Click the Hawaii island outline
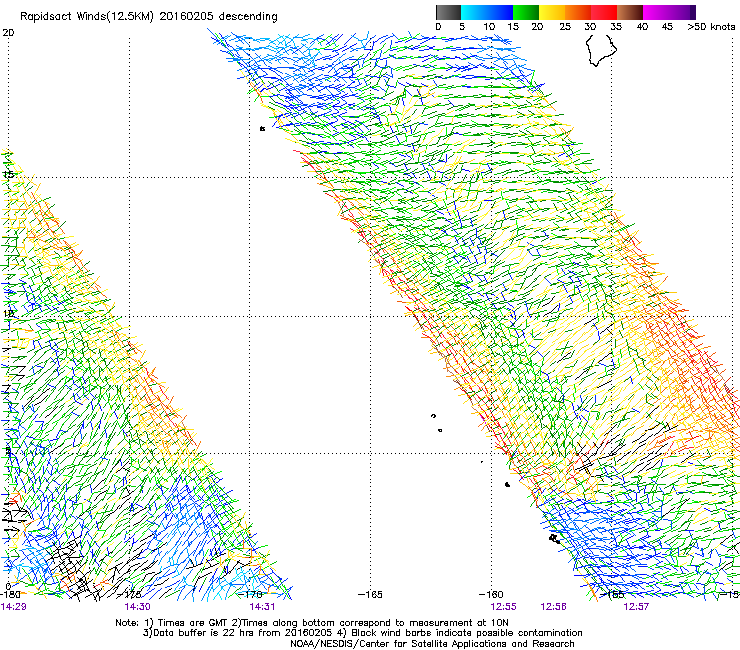740x650 pixels. point(601,50)
